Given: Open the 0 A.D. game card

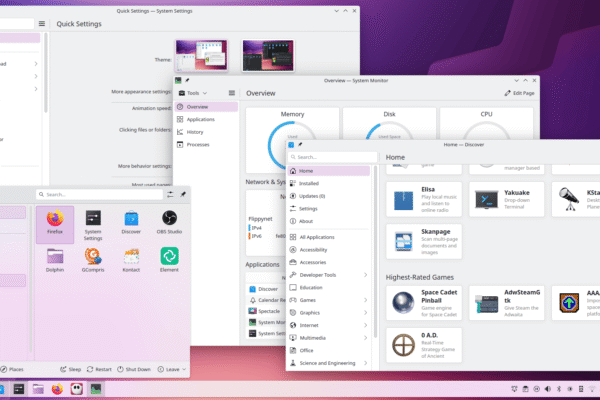Looking at the screenshot, I should click(x=424, y=345).
